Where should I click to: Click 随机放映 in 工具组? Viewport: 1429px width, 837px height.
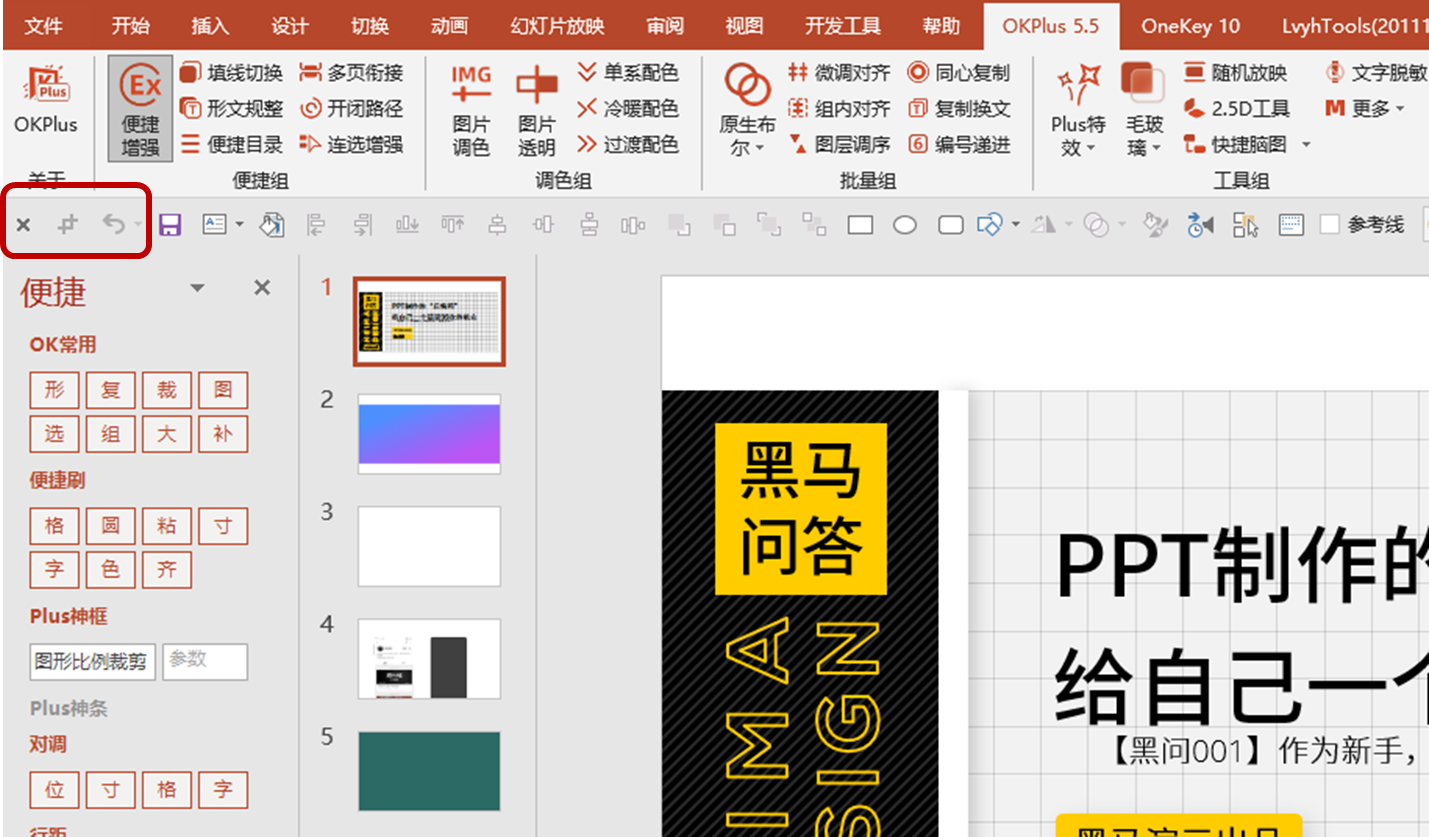[x=1235, y=73]
